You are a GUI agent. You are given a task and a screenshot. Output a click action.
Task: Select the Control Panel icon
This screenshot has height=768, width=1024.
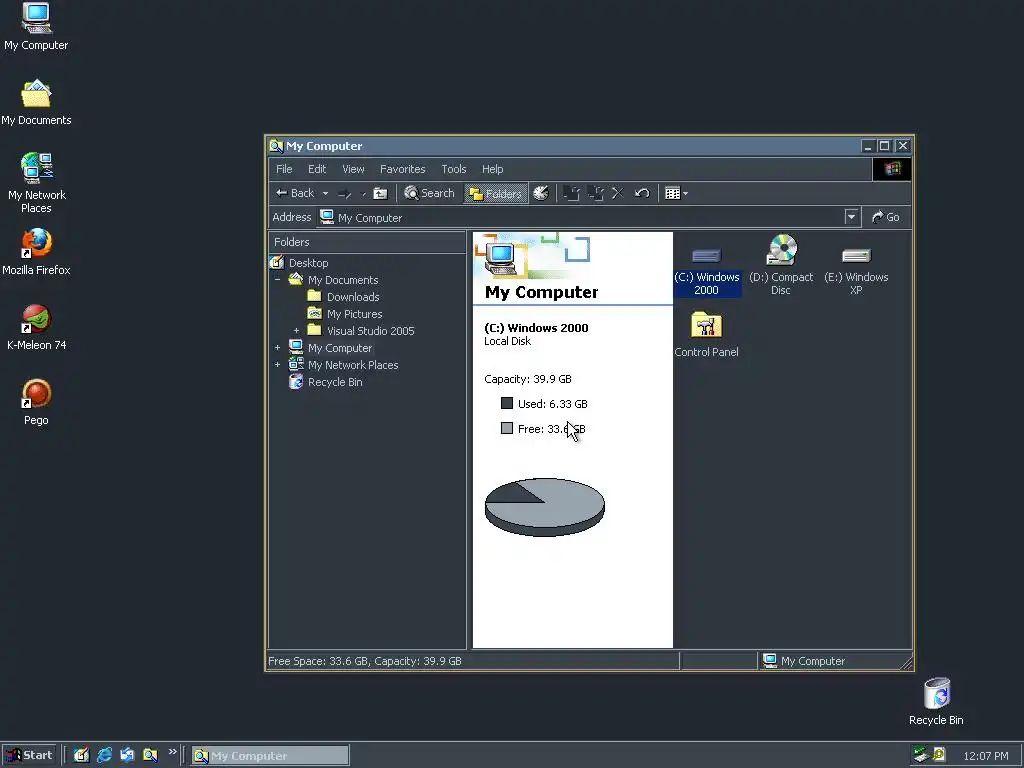[x=706, y=334]
